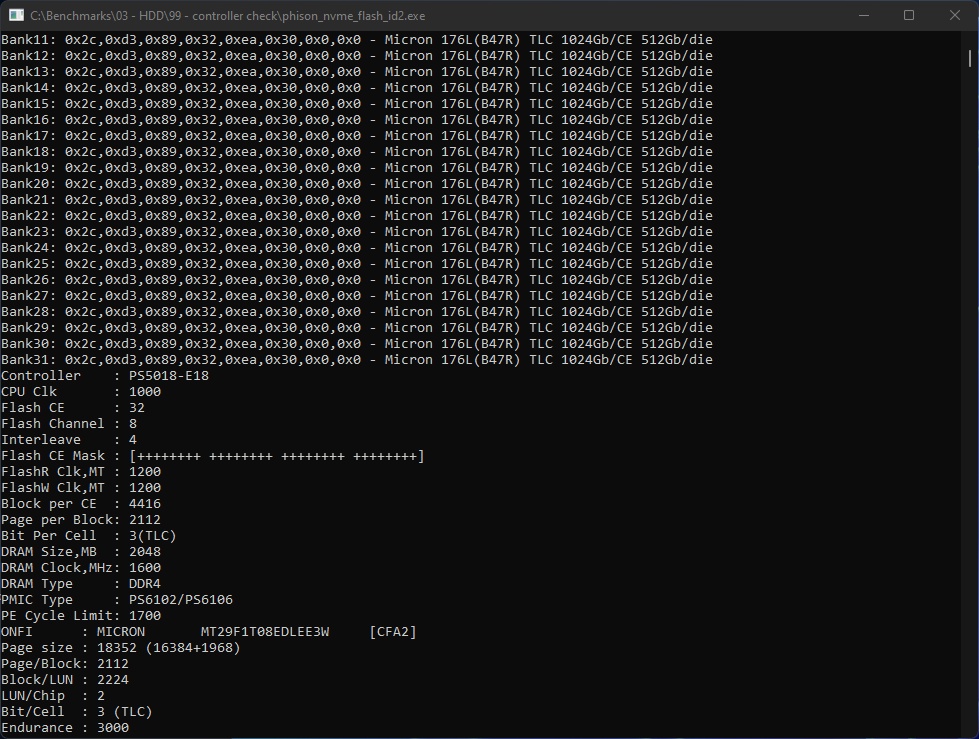Click the Interleave value 4
The height and width of the screenshot is (739, 979).
133,440
